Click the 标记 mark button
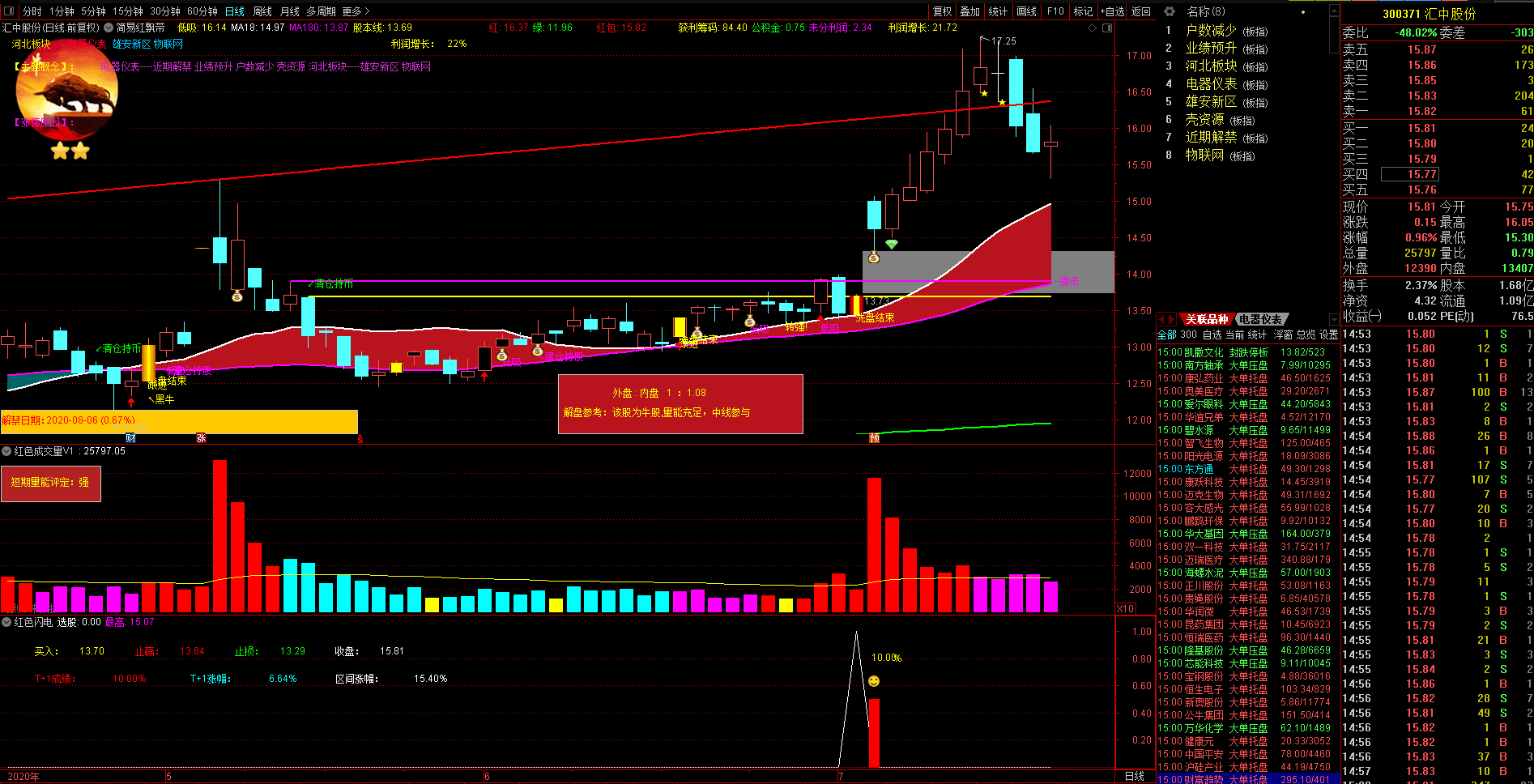 [x=1083, y=11]
